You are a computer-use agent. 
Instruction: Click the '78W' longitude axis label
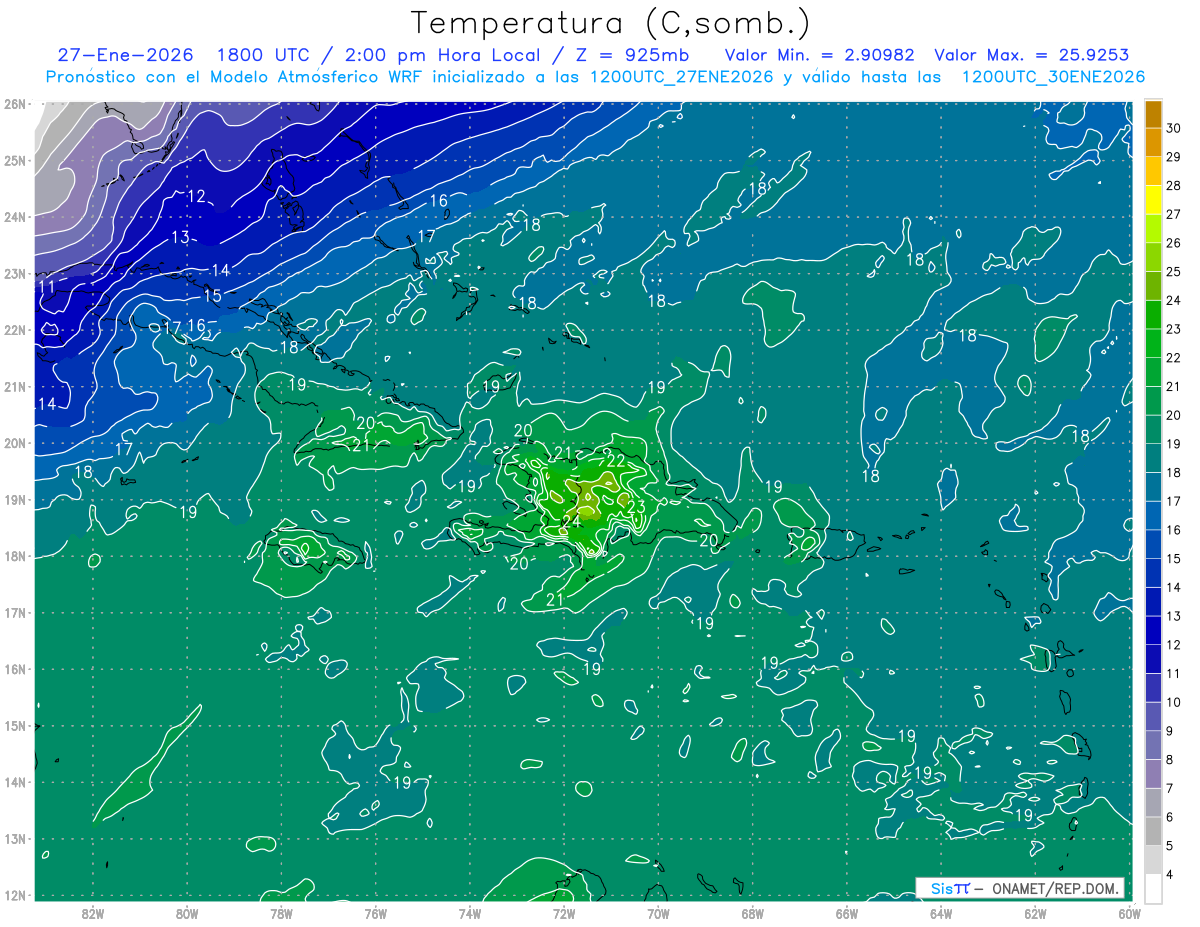(281, 914)
